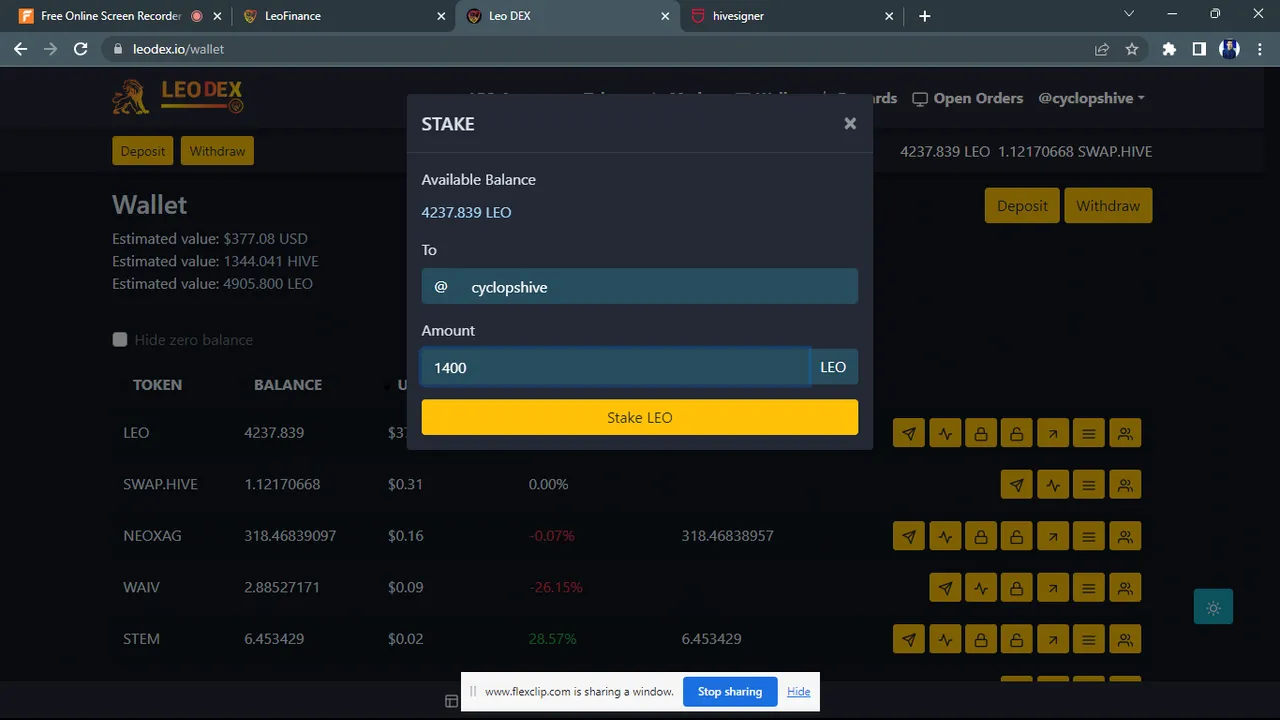This screenshot has height=720, width=1280.
Task: Click the open lock unstake icon in NEOXAG row
Action: point(1016,536)
